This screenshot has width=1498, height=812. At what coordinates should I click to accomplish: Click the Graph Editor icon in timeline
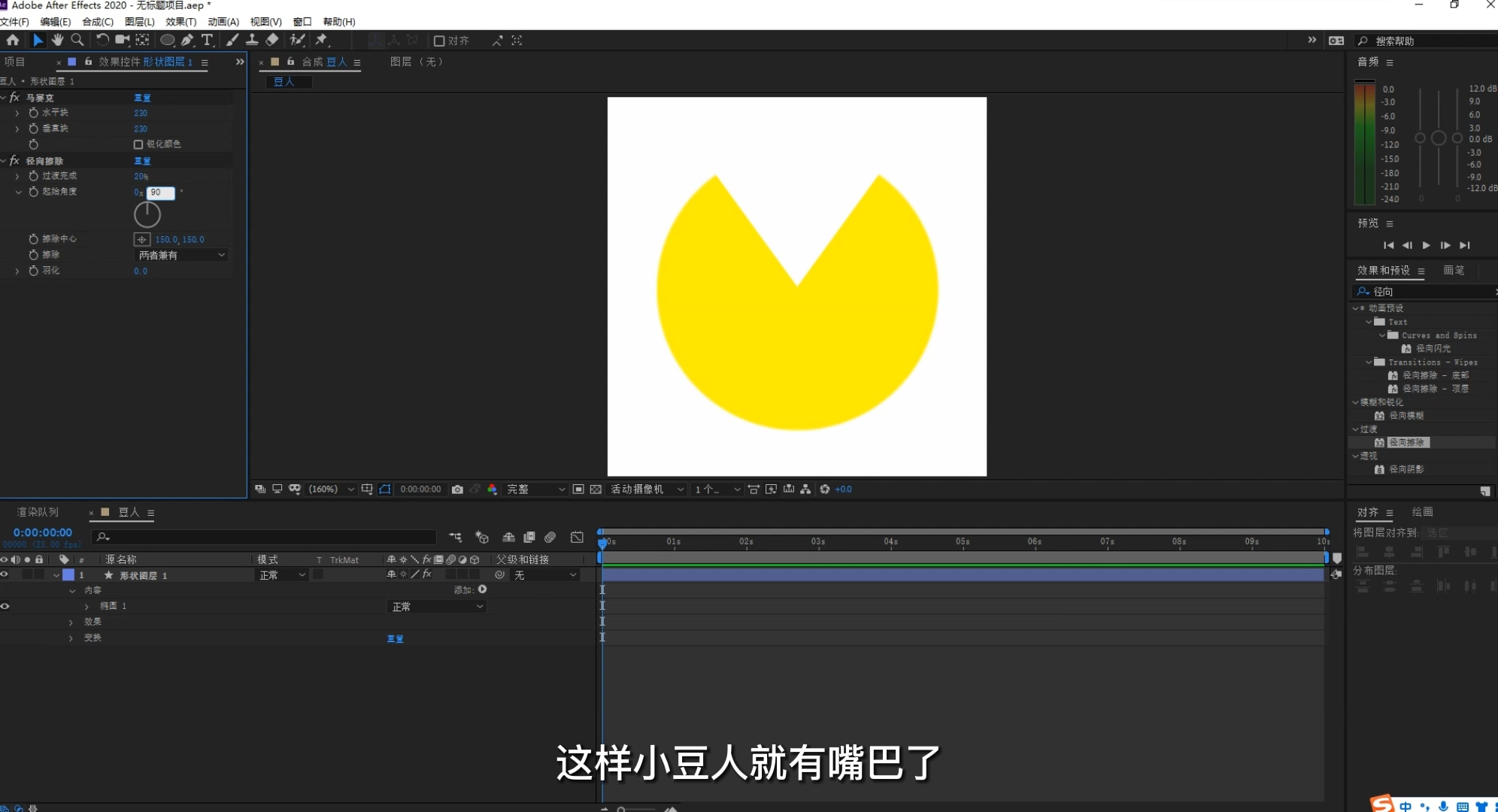coord(577,537)
